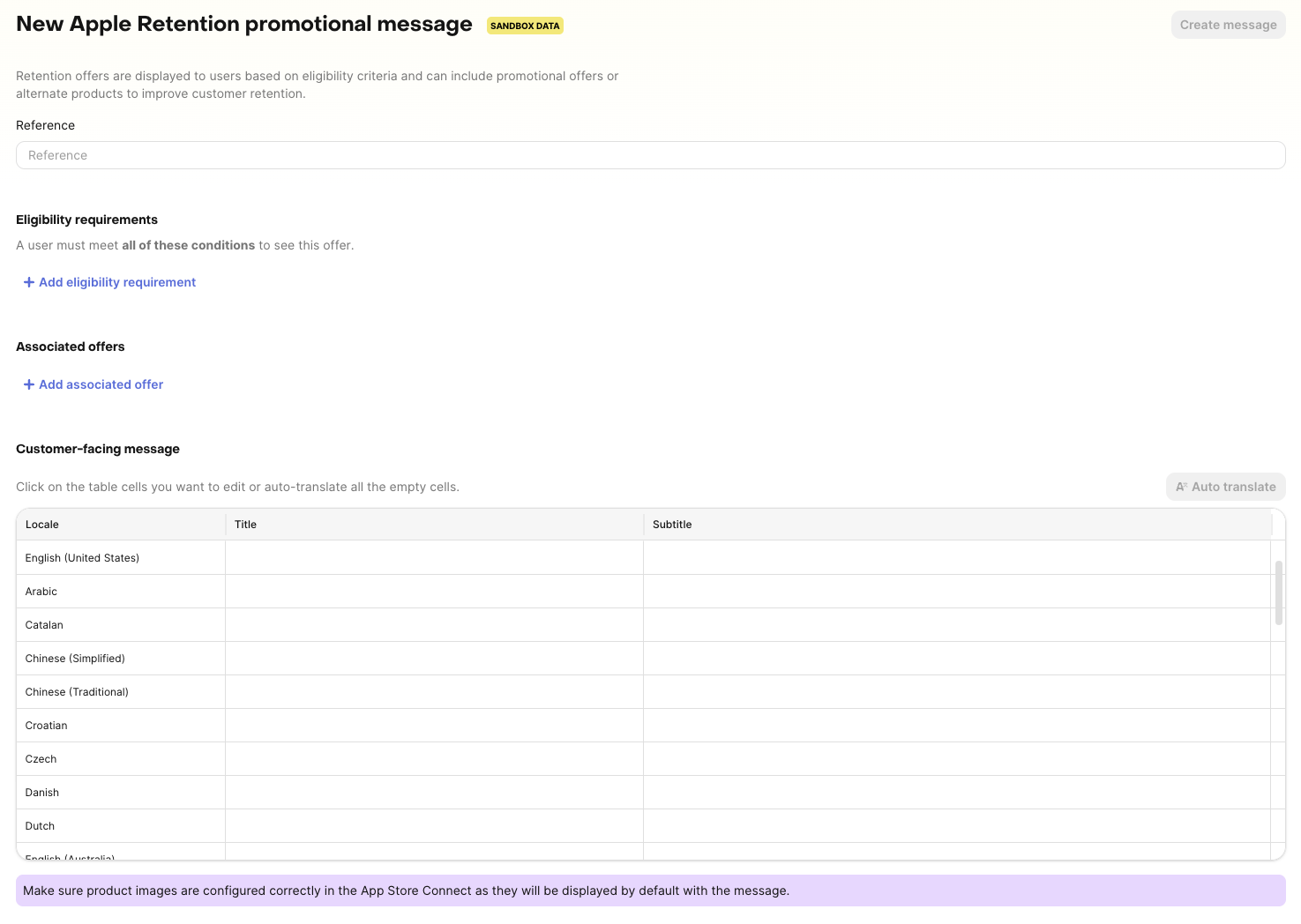Select the Arabic Title cell

[434, 591]
